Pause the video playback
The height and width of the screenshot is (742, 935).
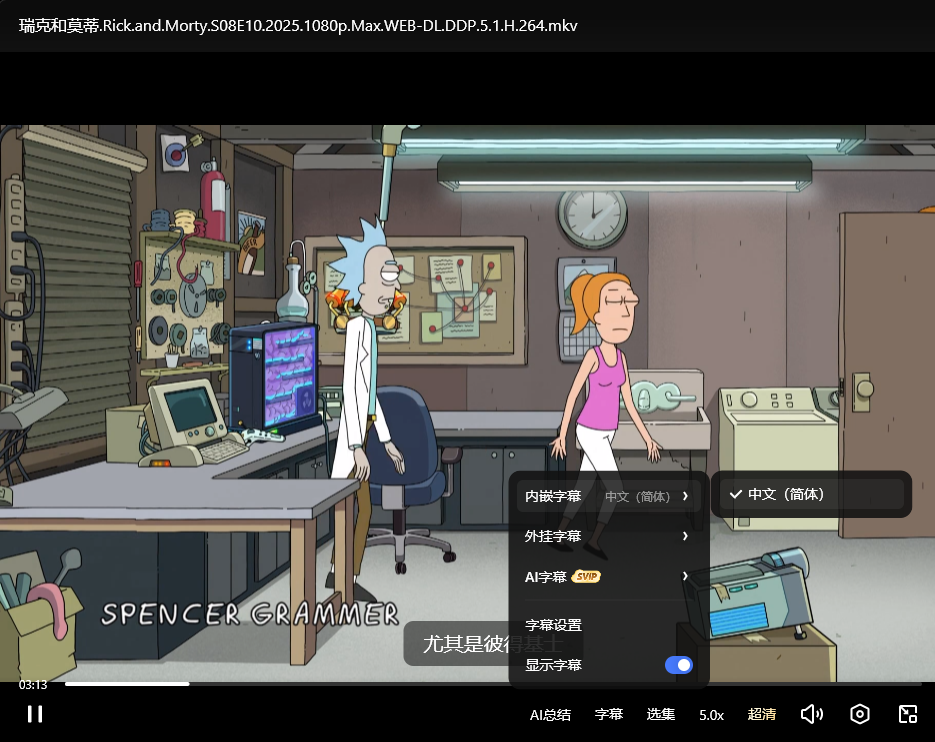click(35, 714)
